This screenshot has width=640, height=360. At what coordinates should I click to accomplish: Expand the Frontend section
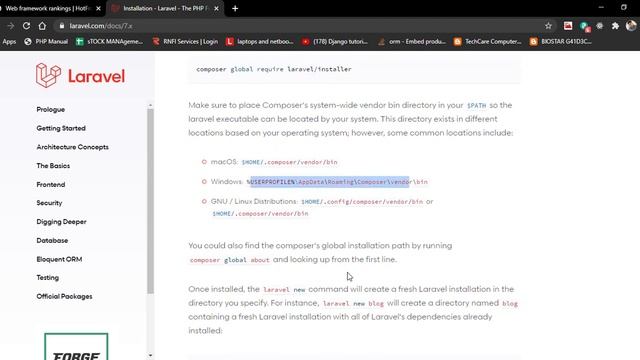click(x=51, y=184)
